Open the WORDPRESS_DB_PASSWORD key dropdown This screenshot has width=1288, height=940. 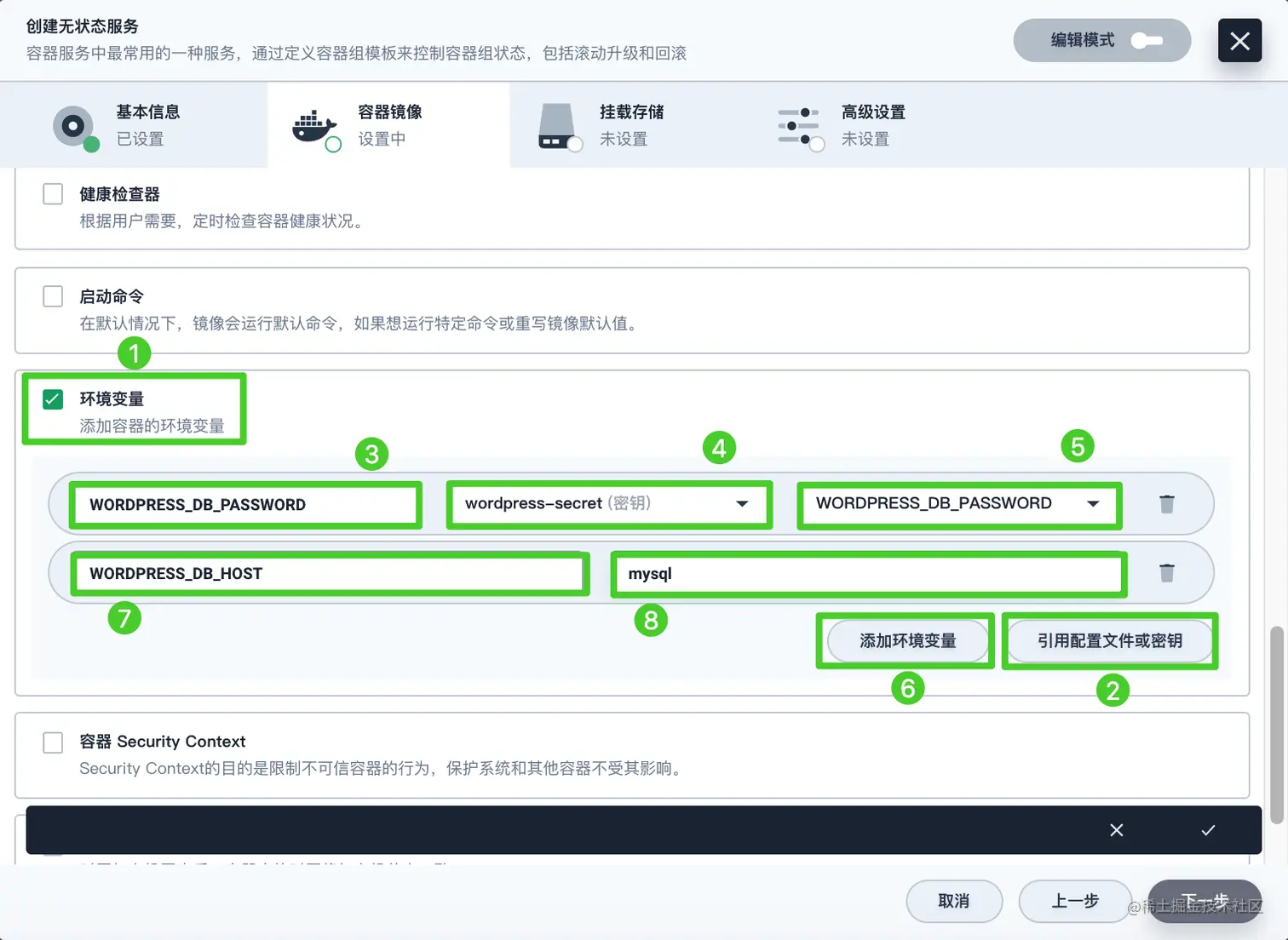coord(959,504)
